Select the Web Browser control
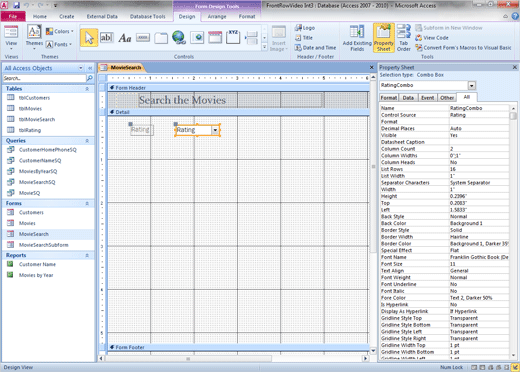This screenshot has width=520, height=372. click(197, 37)
